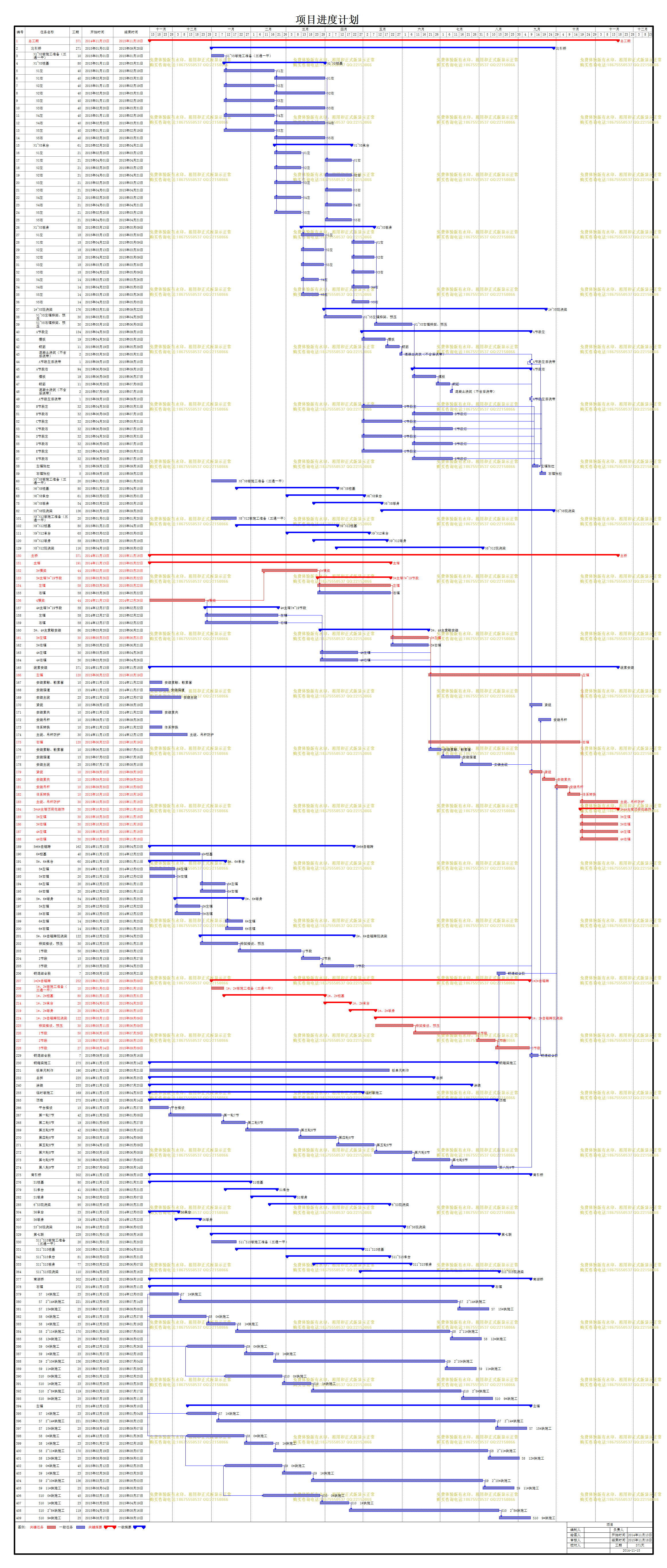The image size is (667, 1568).
Task: Select task name 总工期 in row 1
Action: 34,41
